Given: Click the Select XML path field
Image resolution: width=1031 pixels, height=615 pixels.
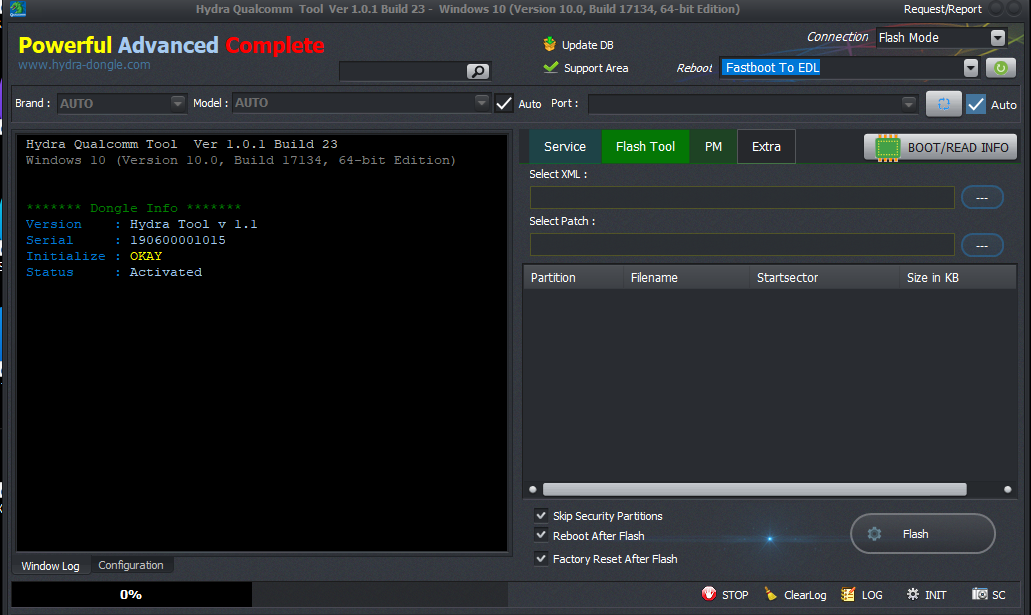Looking at the screenshot, I should tap(742, 197).
